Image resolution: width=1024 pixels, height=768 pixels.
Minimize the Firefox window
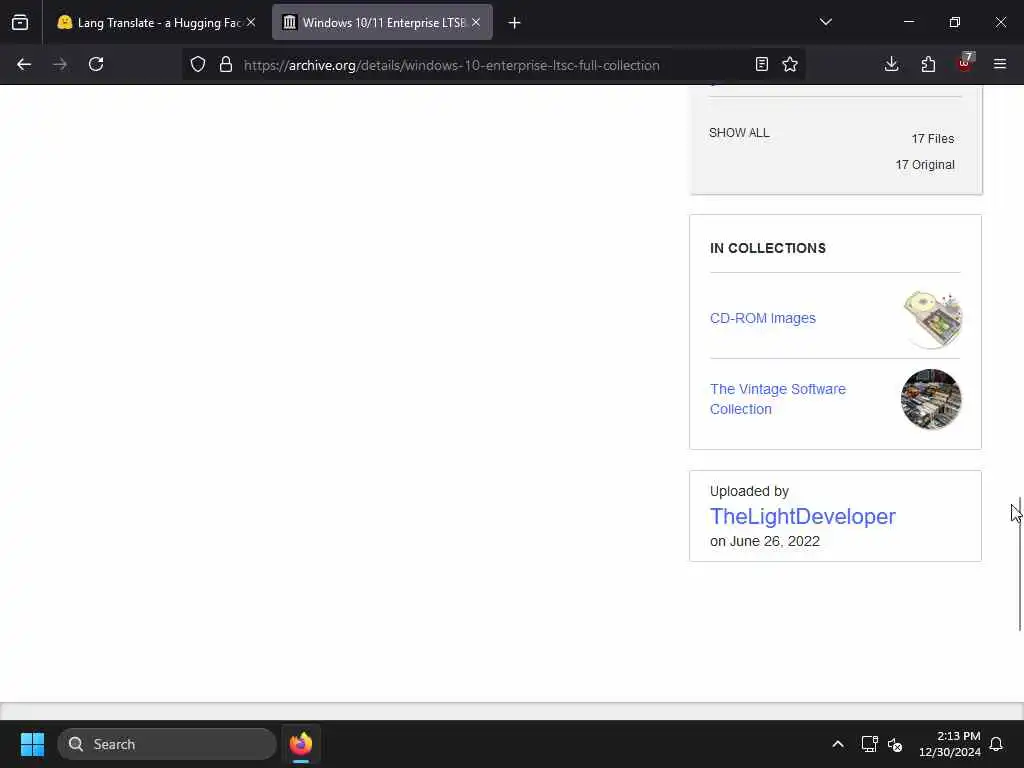pos(909,22)
